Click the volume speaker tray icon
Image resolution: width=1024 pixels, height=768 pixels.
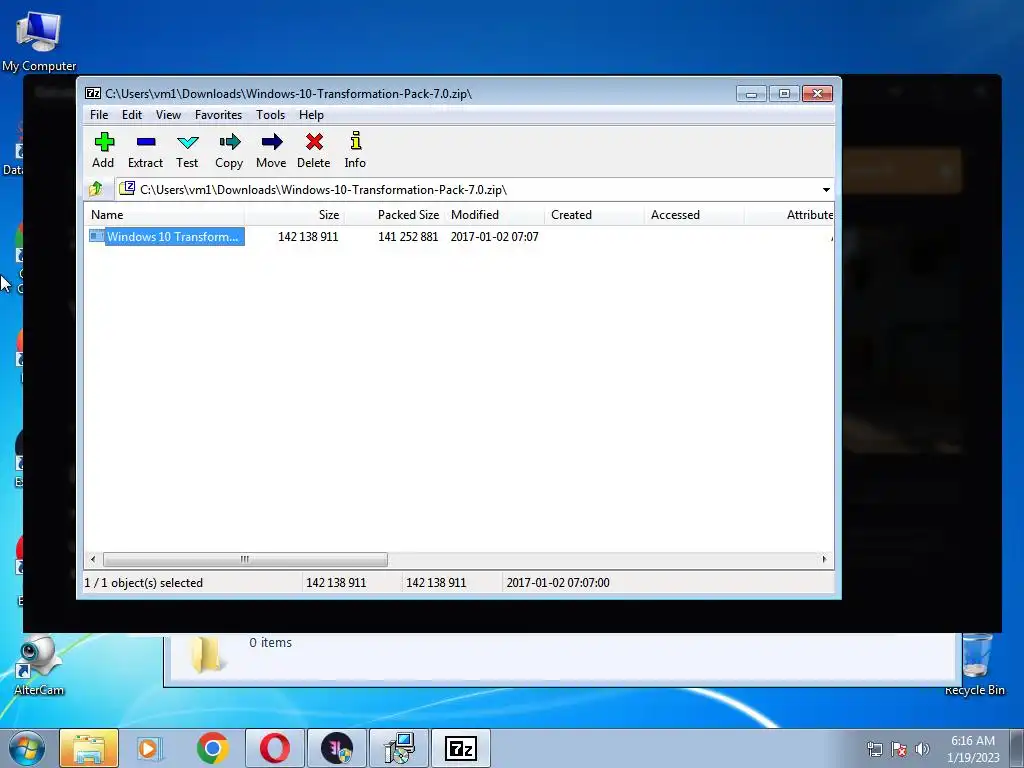922,749
